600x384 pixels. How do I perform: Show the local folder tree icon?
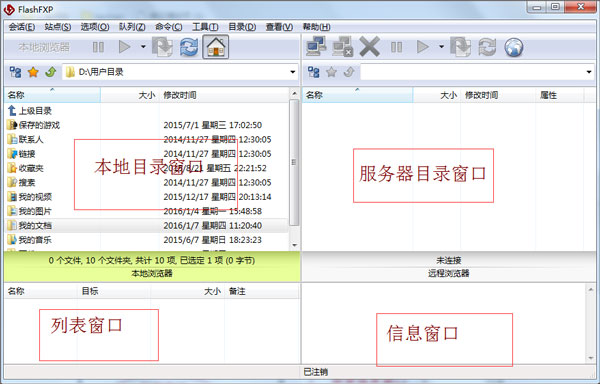[x=15, y=72]
